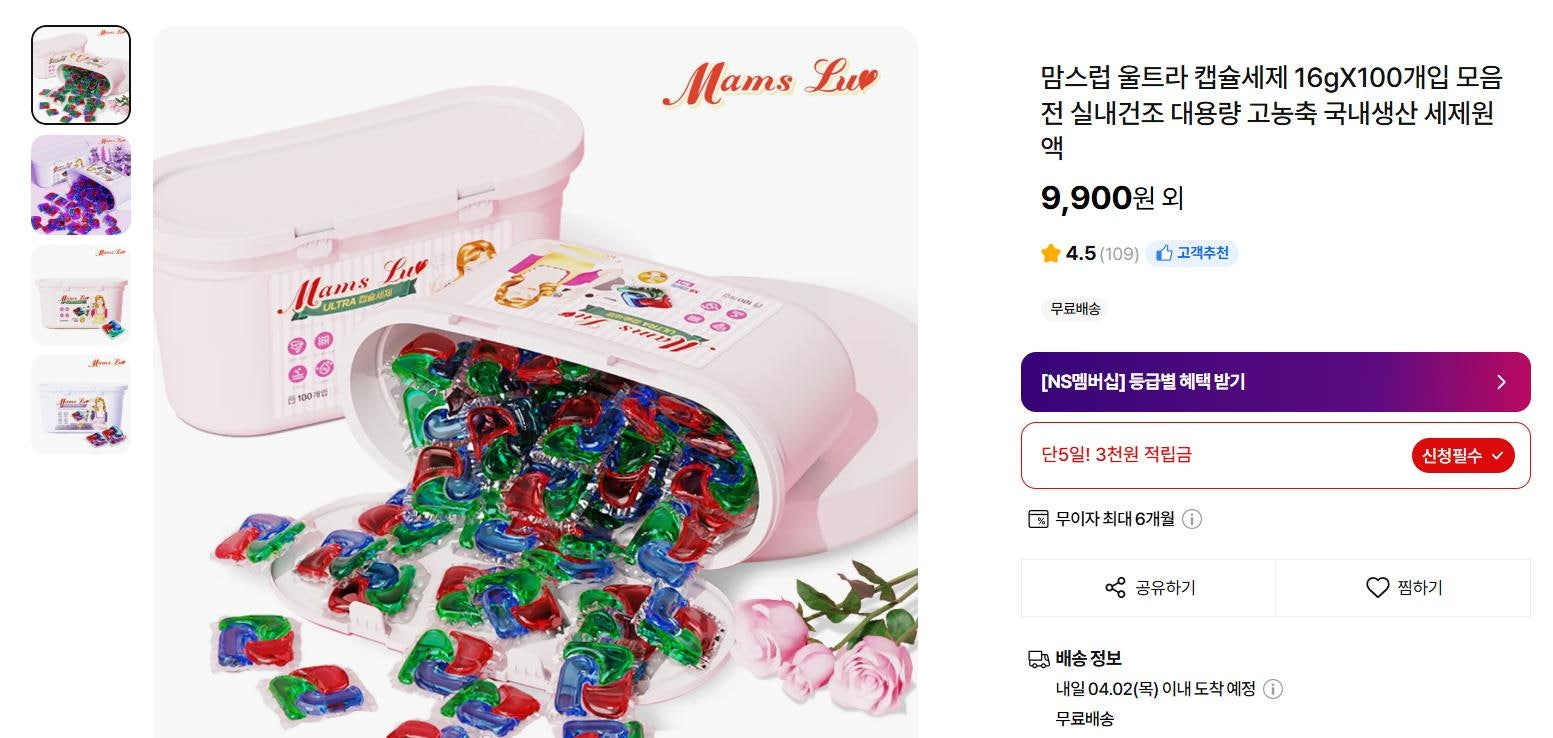1553x738 pixels.
Task: Click the thumbs-up 고객추천 badge
Action: pos(1192,254)
